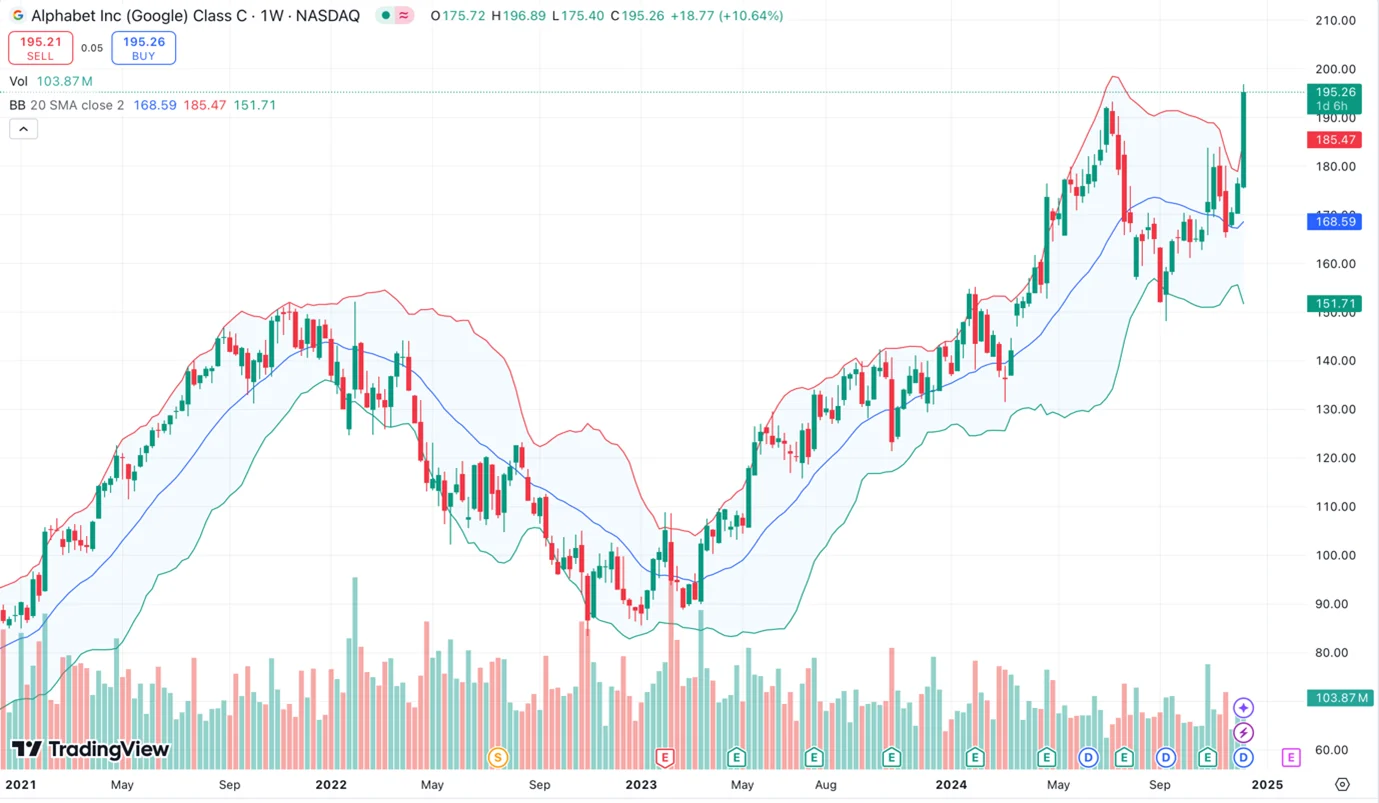The image size is (1379, 803).
Task: Click the 2025 label on the time axis
Action: tap(1268, 785)
